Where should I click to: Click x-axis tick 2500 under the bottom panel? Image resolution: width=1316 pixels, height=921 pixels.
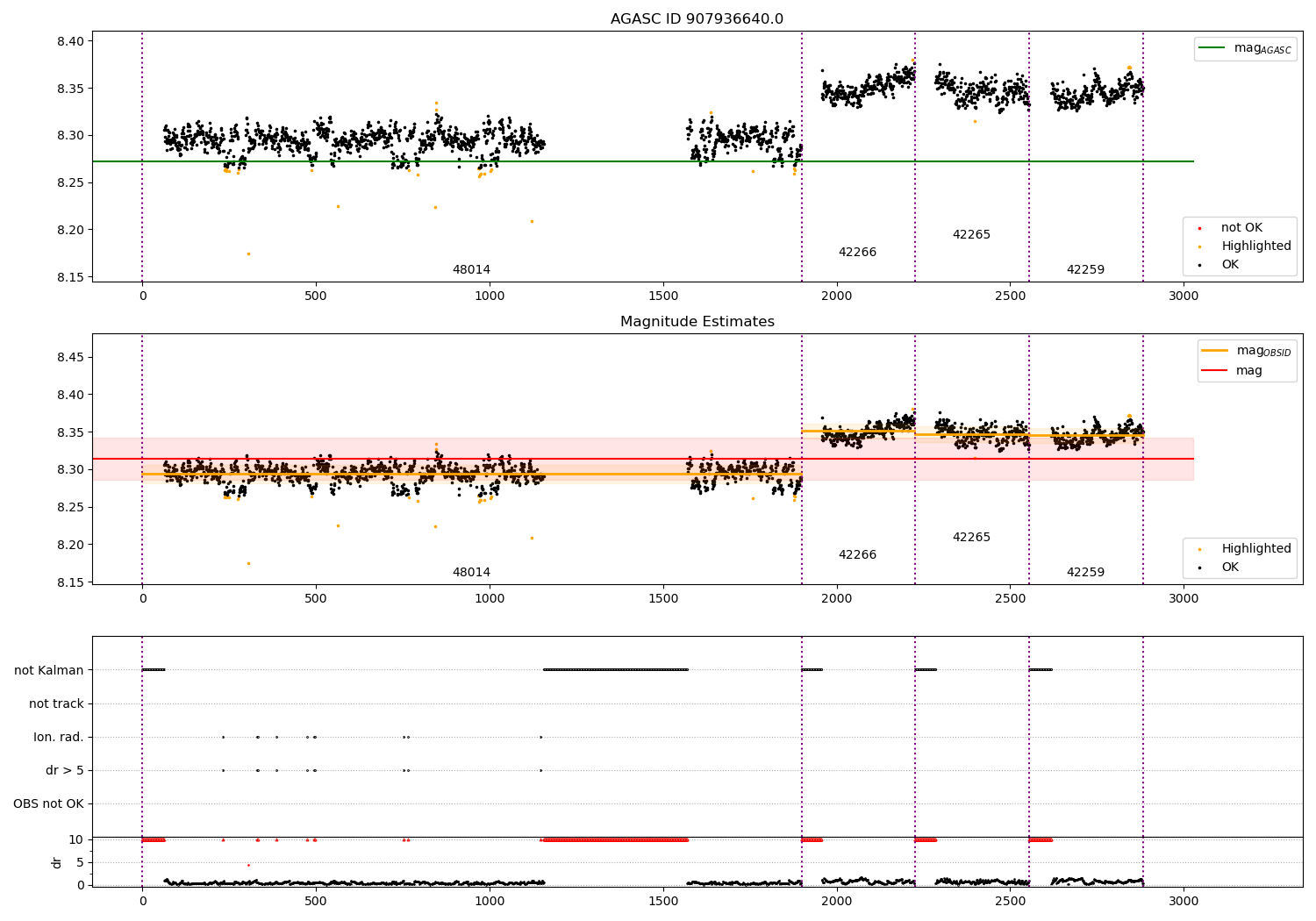click(x=1010, y=902)
